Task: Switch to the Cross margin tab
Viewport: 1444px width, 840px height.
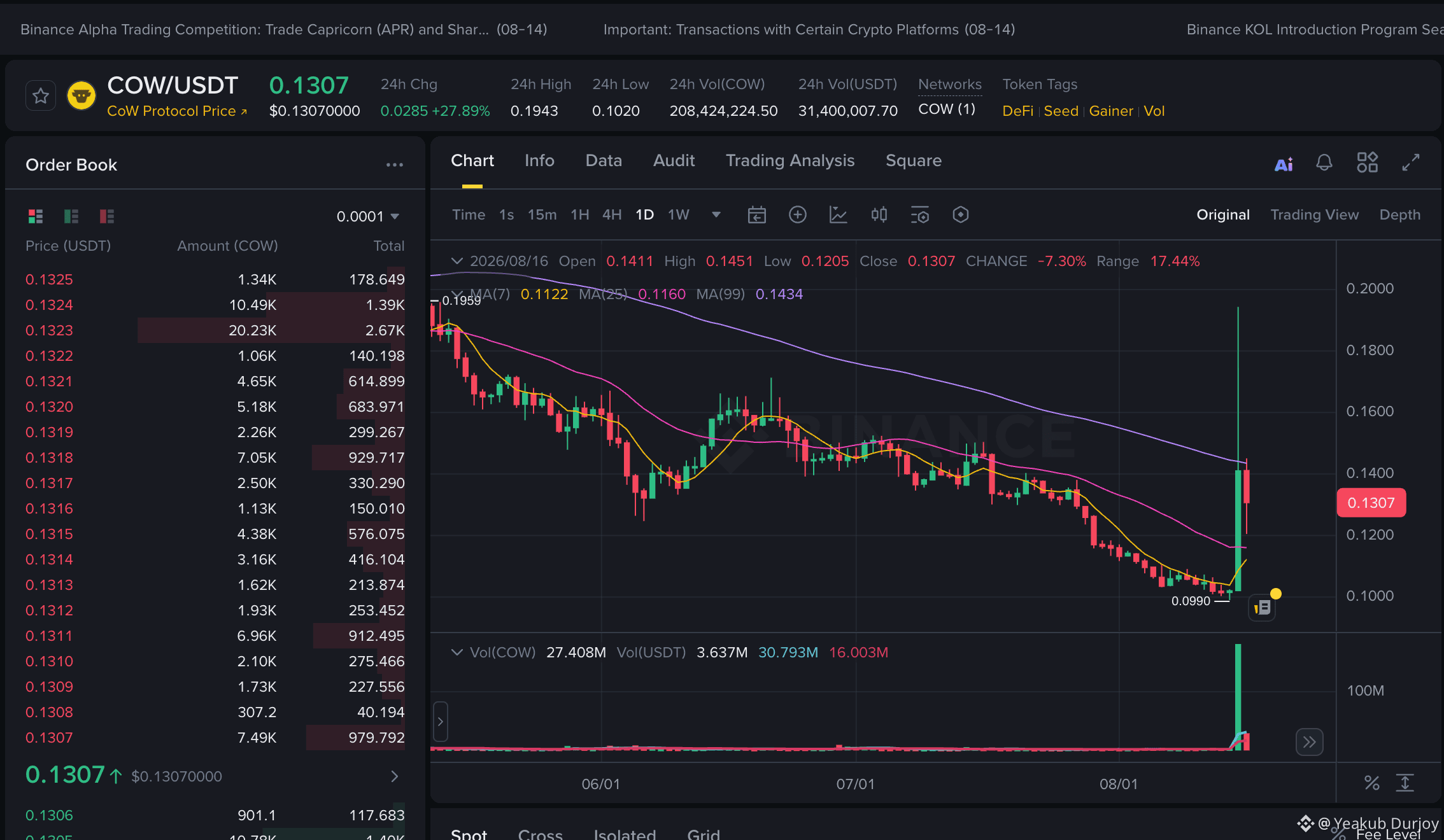Action: coord(541,834)
